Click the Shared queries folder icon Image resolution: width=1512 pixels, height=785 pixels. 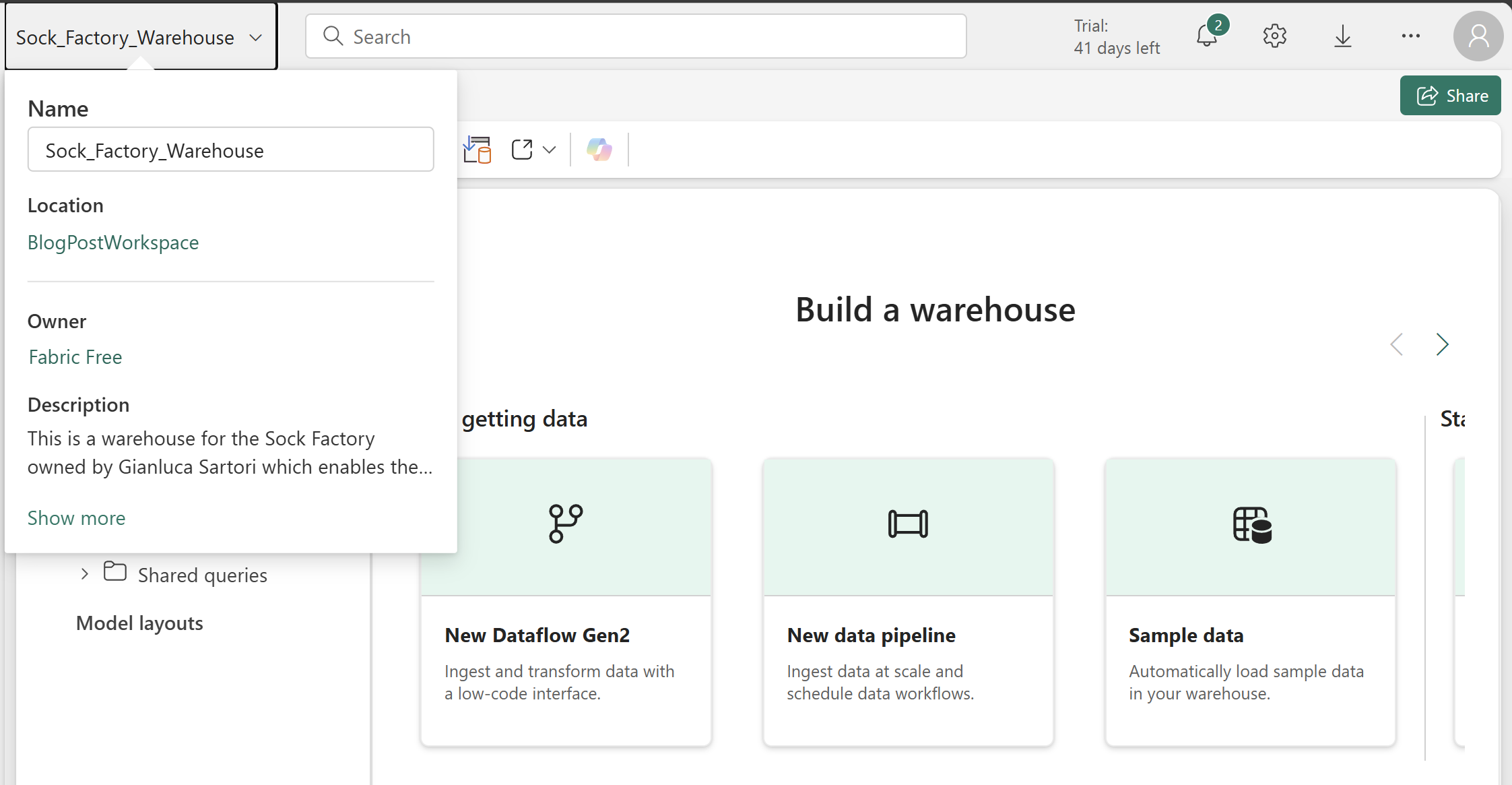114,571
